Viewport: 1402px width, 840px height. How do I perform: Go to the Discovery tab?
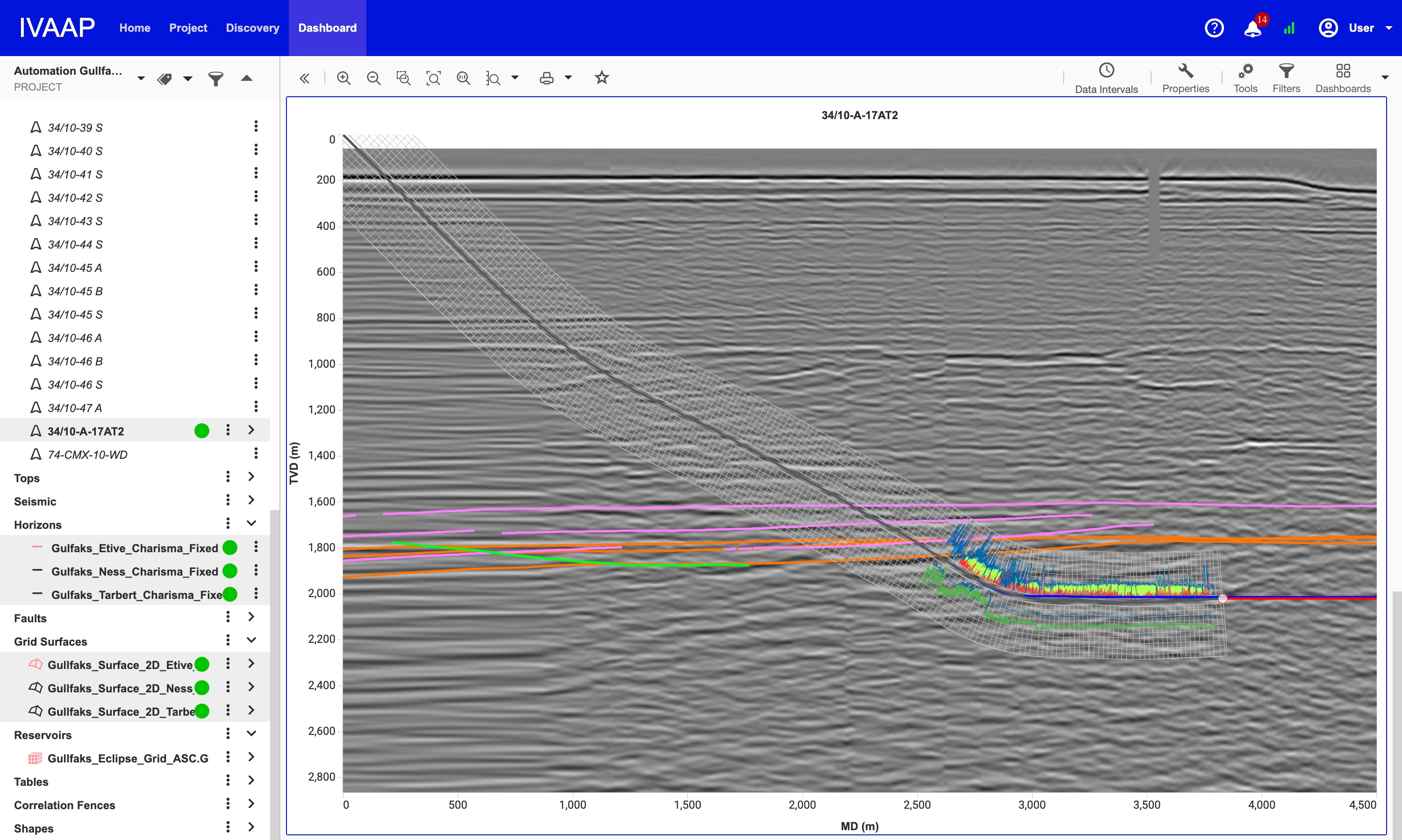(x=252, y=28)
